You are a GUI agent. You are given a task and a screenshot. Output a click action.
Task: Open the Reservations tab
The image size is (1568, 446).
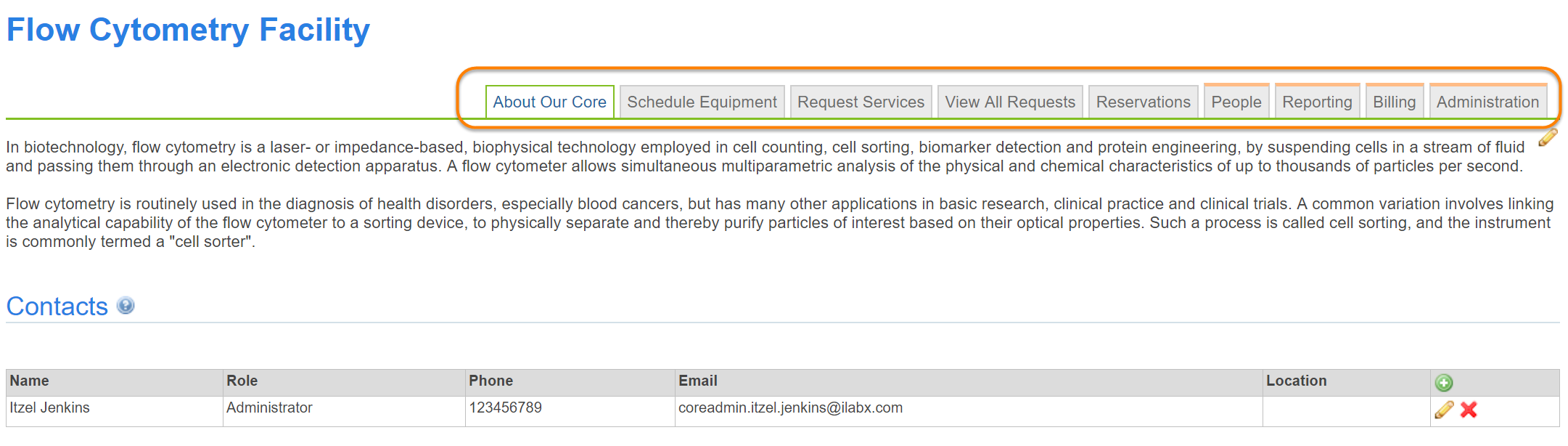(1143, 102)
